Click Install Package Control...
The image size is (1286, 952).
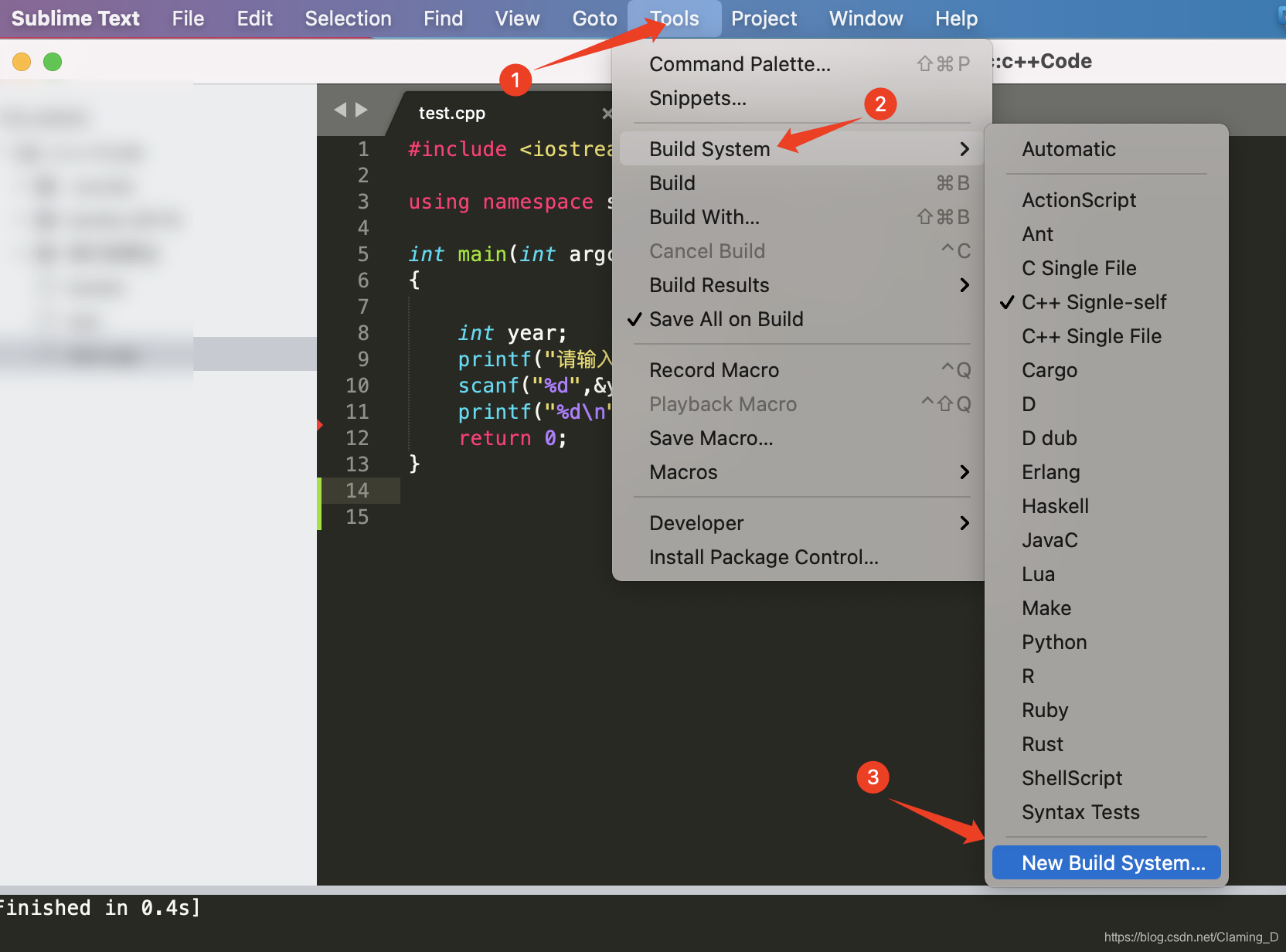pyautogui.click(x=801, y=557)
